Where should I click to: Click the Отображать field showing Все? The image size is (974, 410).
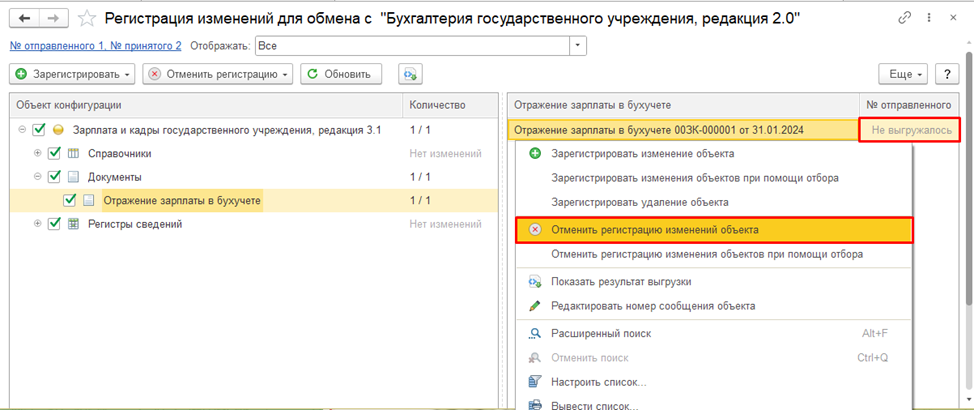click(x=413, y=45)
